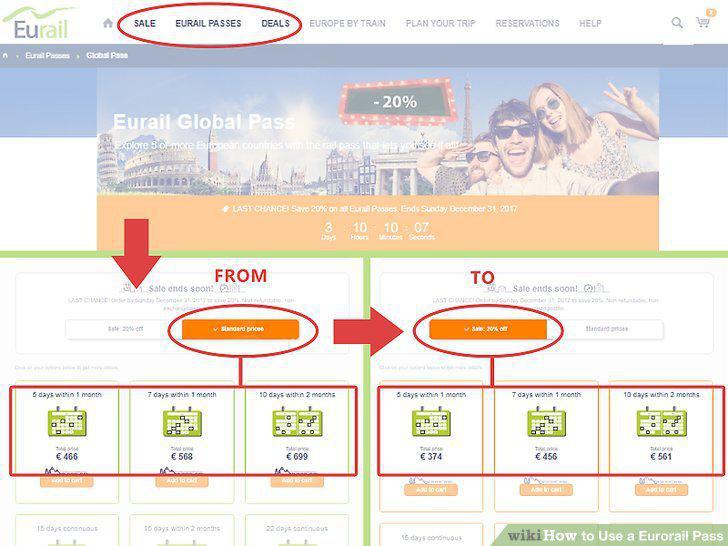Open the 22 days continuous pass card
The image size is (728, 546).
[297, 530]
